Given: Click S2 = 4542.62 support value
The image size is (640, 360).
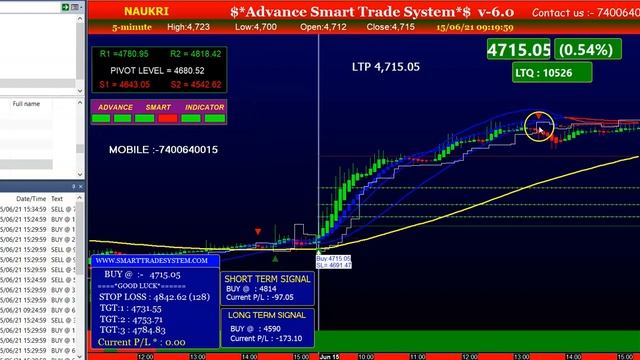Looking at the screenshot, I should click(x=196, y=85).
